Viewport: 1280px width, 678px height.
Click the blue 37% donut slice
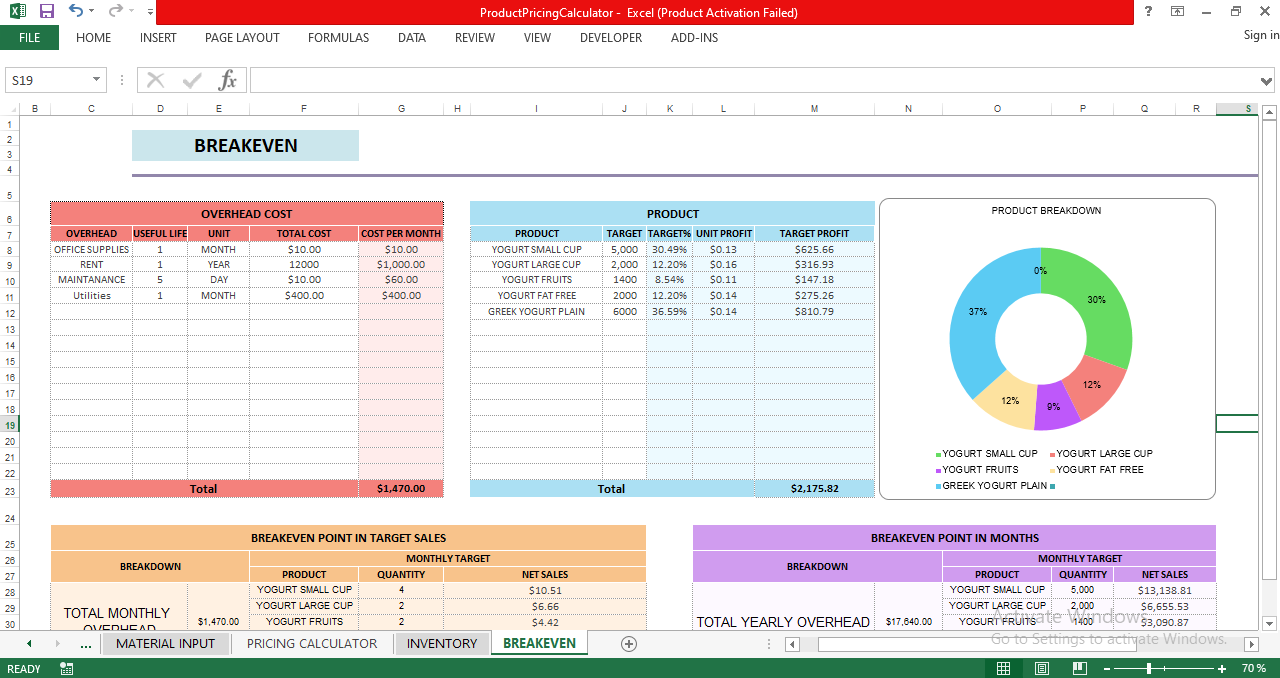pyautogui.click(x=977, y=311)
